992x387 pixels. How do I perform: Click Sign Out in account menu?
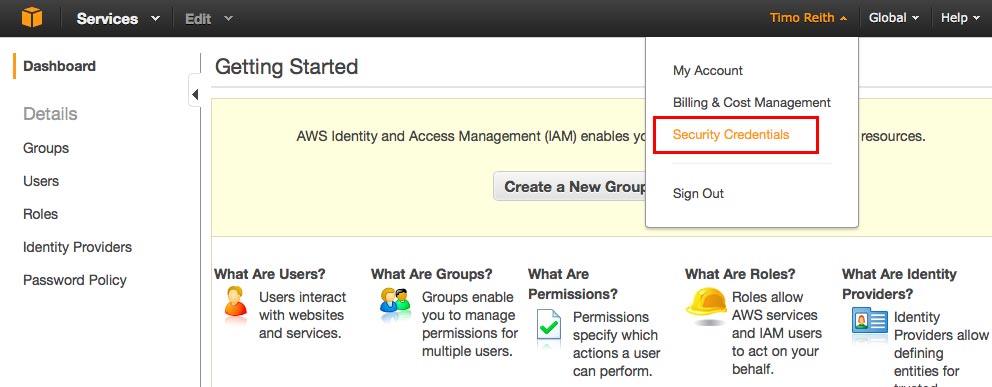[698, 194]
